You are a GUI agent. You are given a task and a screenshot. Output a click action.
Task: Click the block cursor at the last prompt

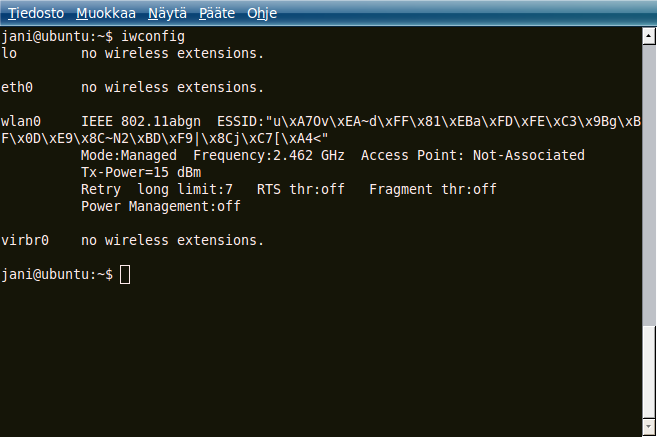125,275
